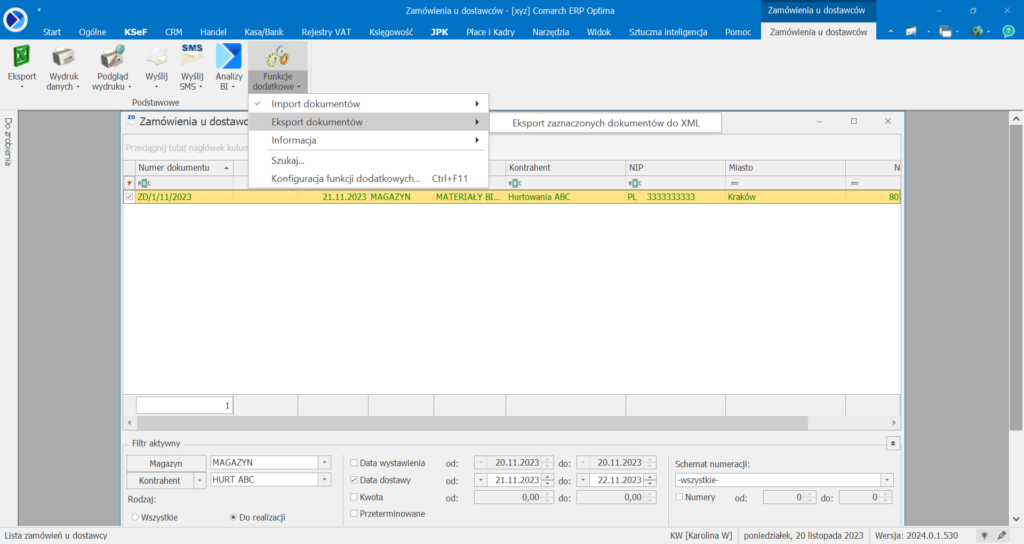The height and width of the screenshot is (544, 1024).
Task: Open Podgląd wydruku print preview icon
Action: pyautogui.click(x=112, y=57)
